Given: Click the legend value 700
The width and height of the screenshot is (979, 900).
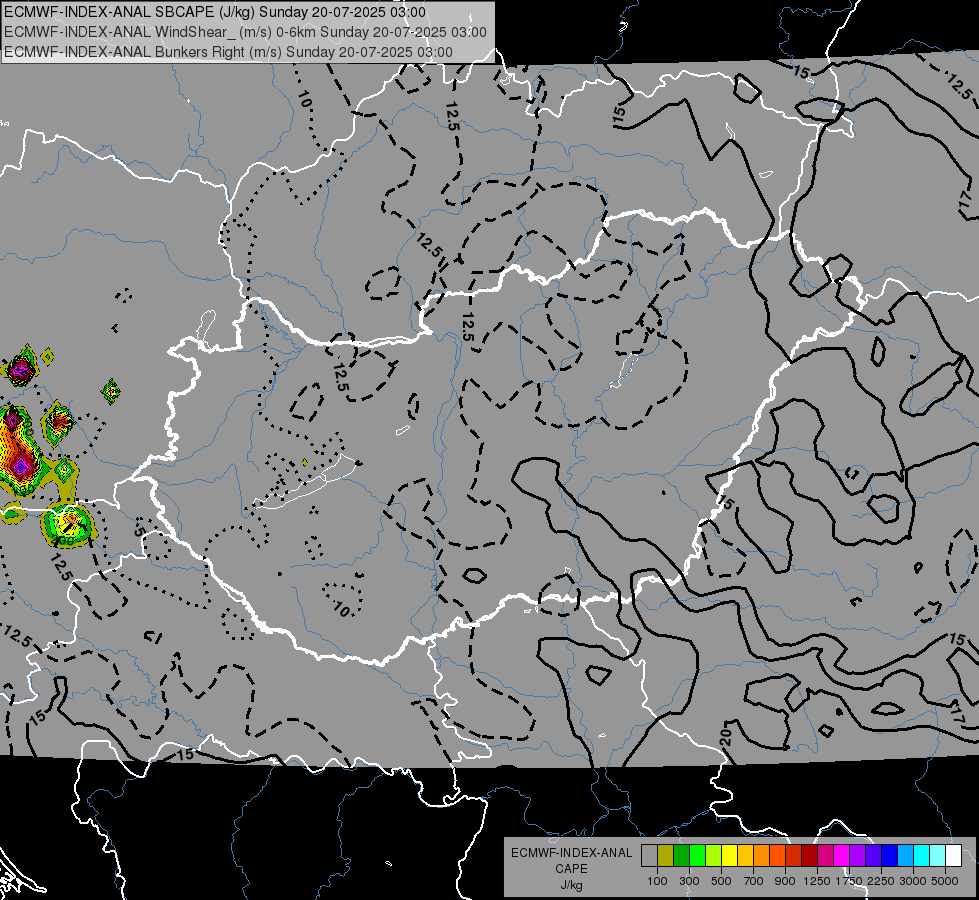Looking at the screenshot, I should coord(754,881).
